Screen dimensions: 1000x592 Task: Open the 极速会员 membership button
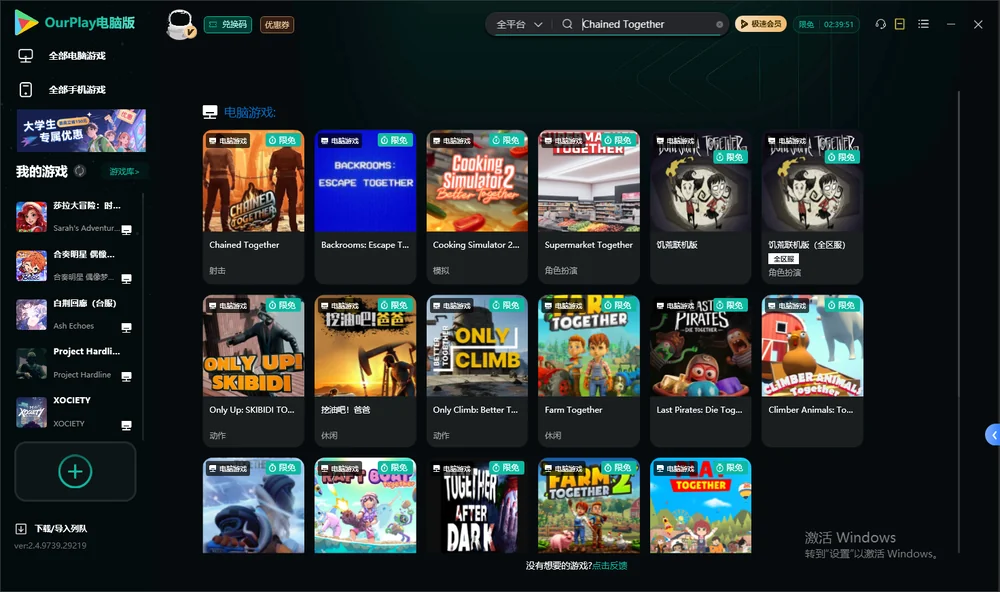click(x=760, y=24)
